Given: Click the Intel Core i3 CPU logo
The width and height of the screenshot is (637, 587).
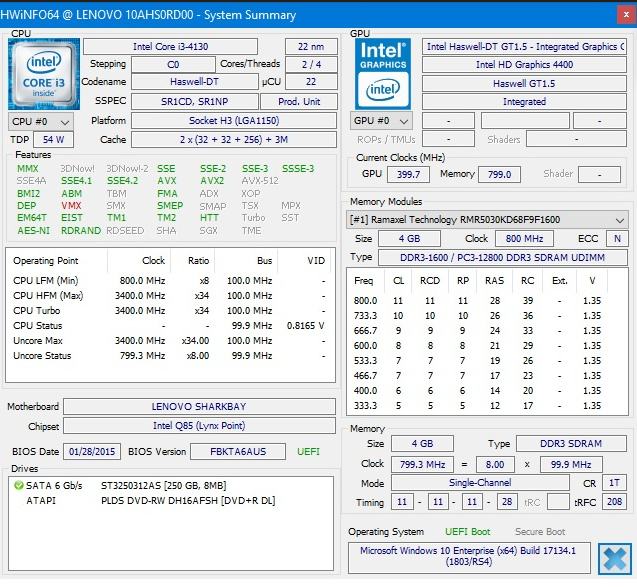Looking at the screenshot, I should 44,74.
